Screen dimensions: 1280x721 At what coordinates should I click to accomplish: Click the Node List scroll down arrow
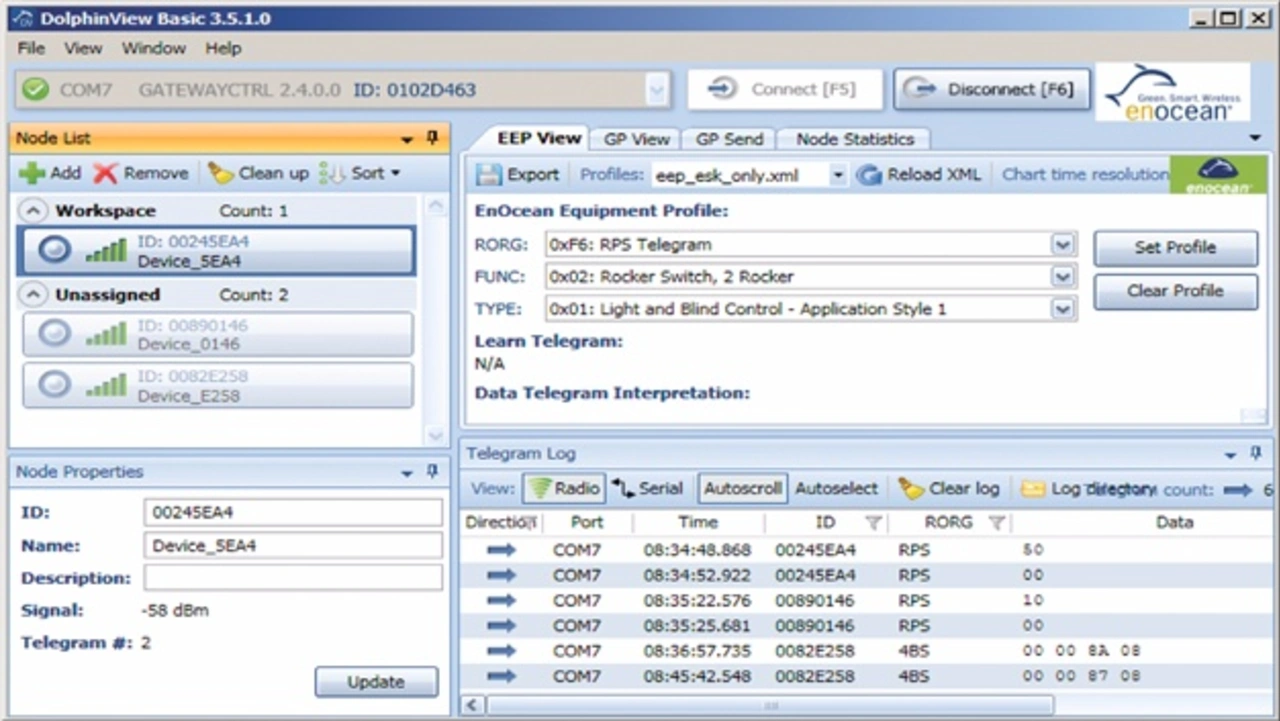[435, 435]
